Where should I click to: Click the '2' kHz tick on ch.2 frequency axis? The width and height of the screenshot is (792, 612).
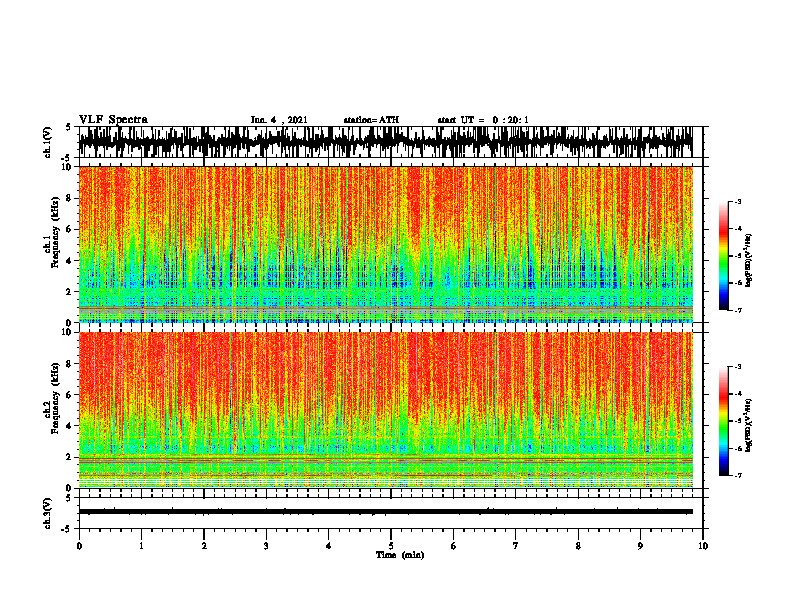(70, 457)
